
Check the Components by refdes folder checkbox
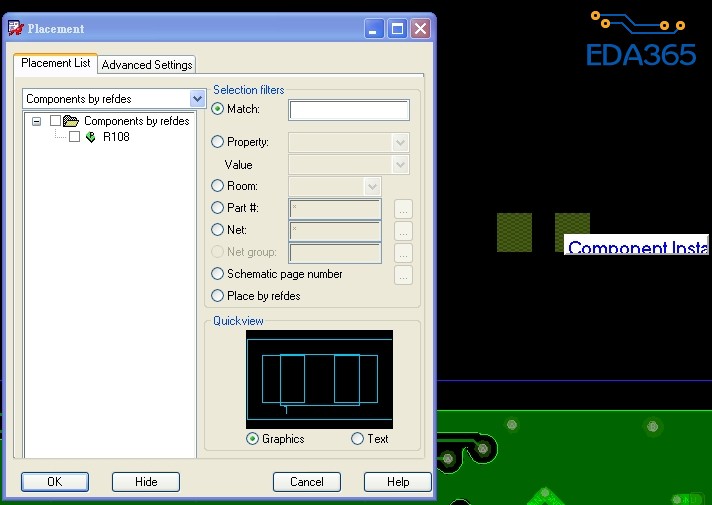55,121
